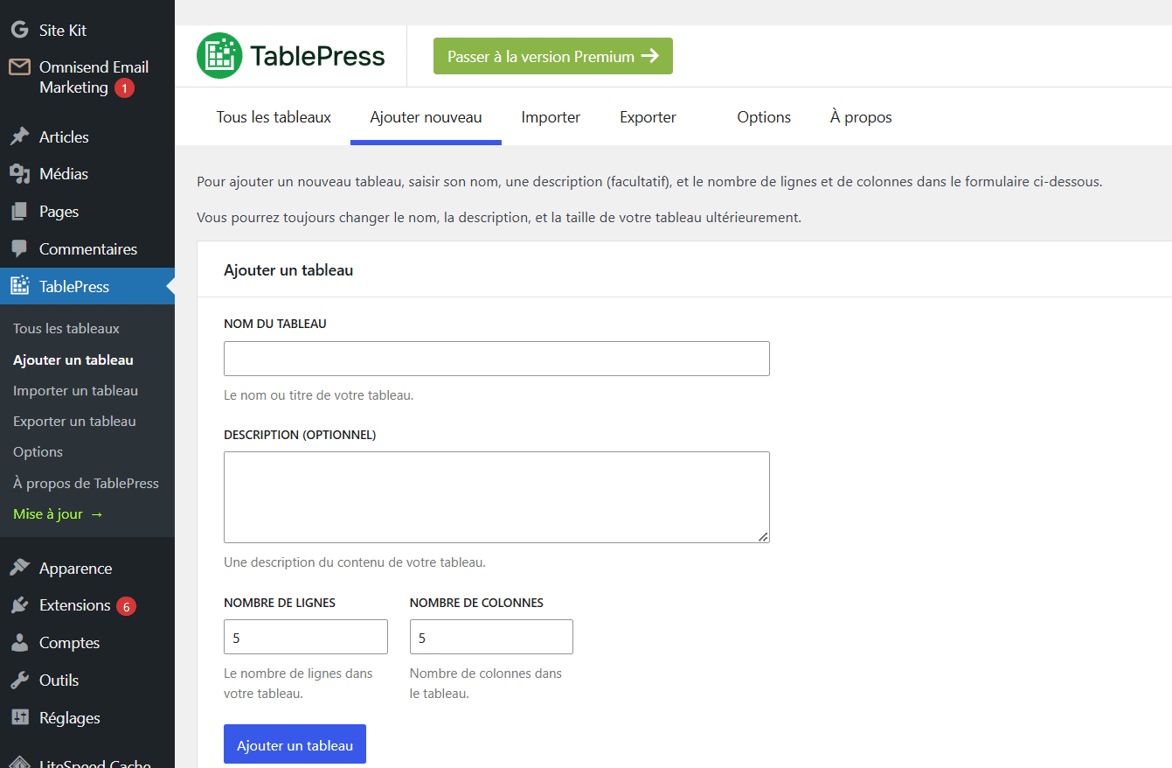Click the green TablePress logo
Image resolution: width=1172 pixels, height=768 pixels.
pos(219,55)
